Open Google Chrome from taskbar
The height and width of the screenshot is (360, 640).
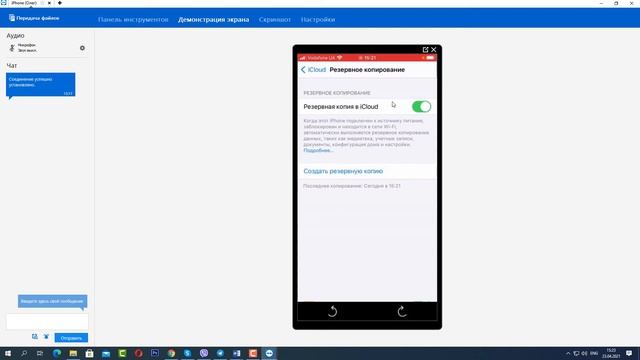[x=171, y=353]
